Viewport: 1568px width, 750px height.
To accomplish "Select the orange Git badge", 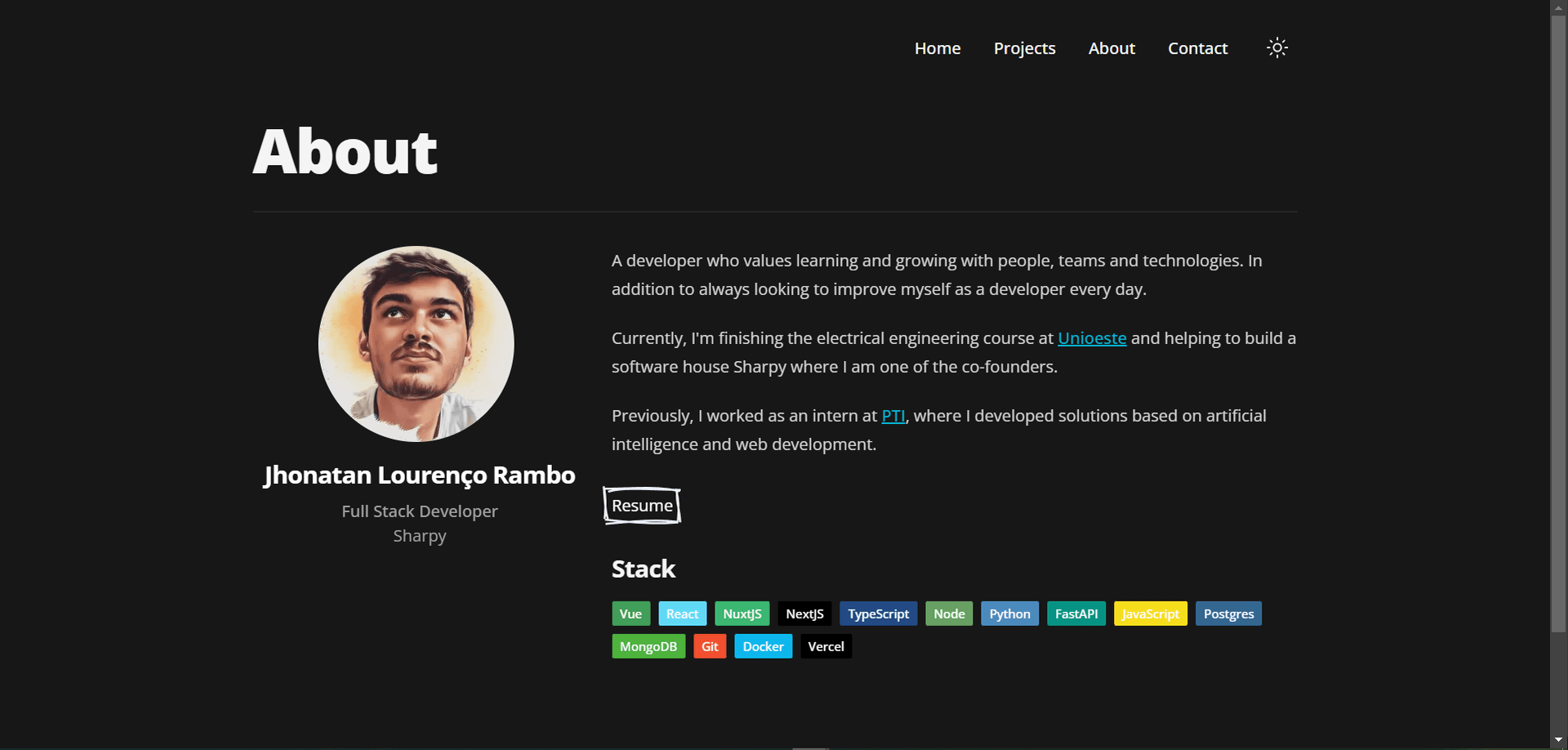I will tap(710, 646).
